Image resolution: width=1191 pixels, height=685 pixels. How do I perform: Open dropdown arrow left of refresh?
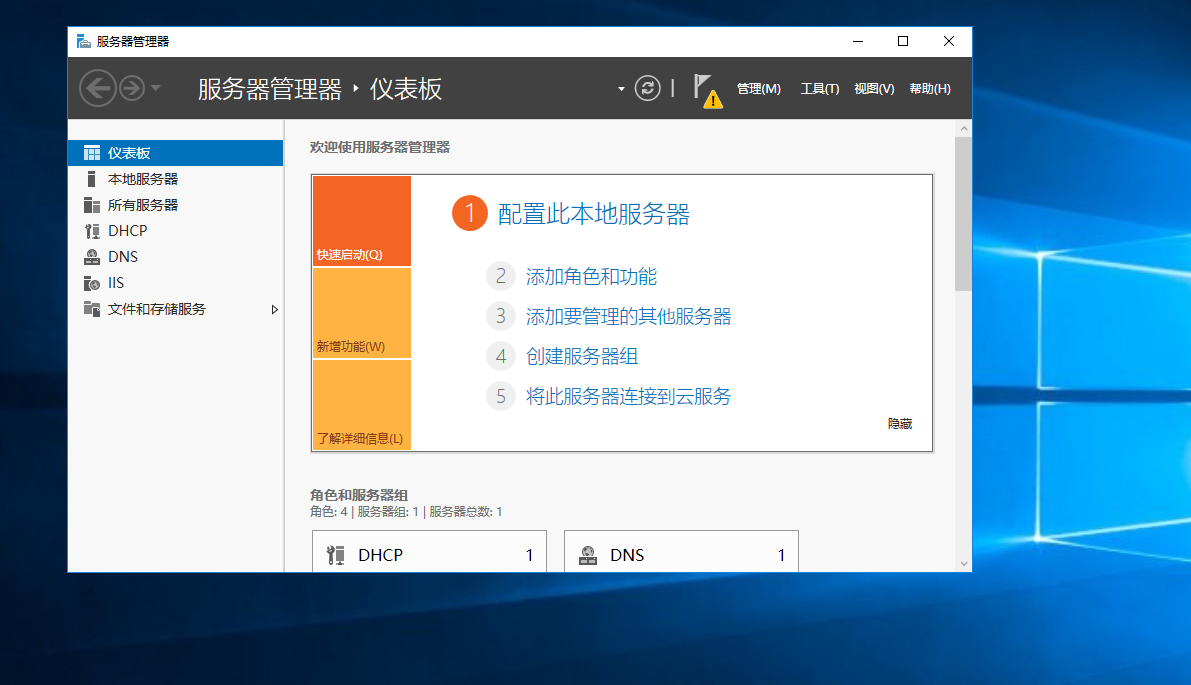pos(621,89)
